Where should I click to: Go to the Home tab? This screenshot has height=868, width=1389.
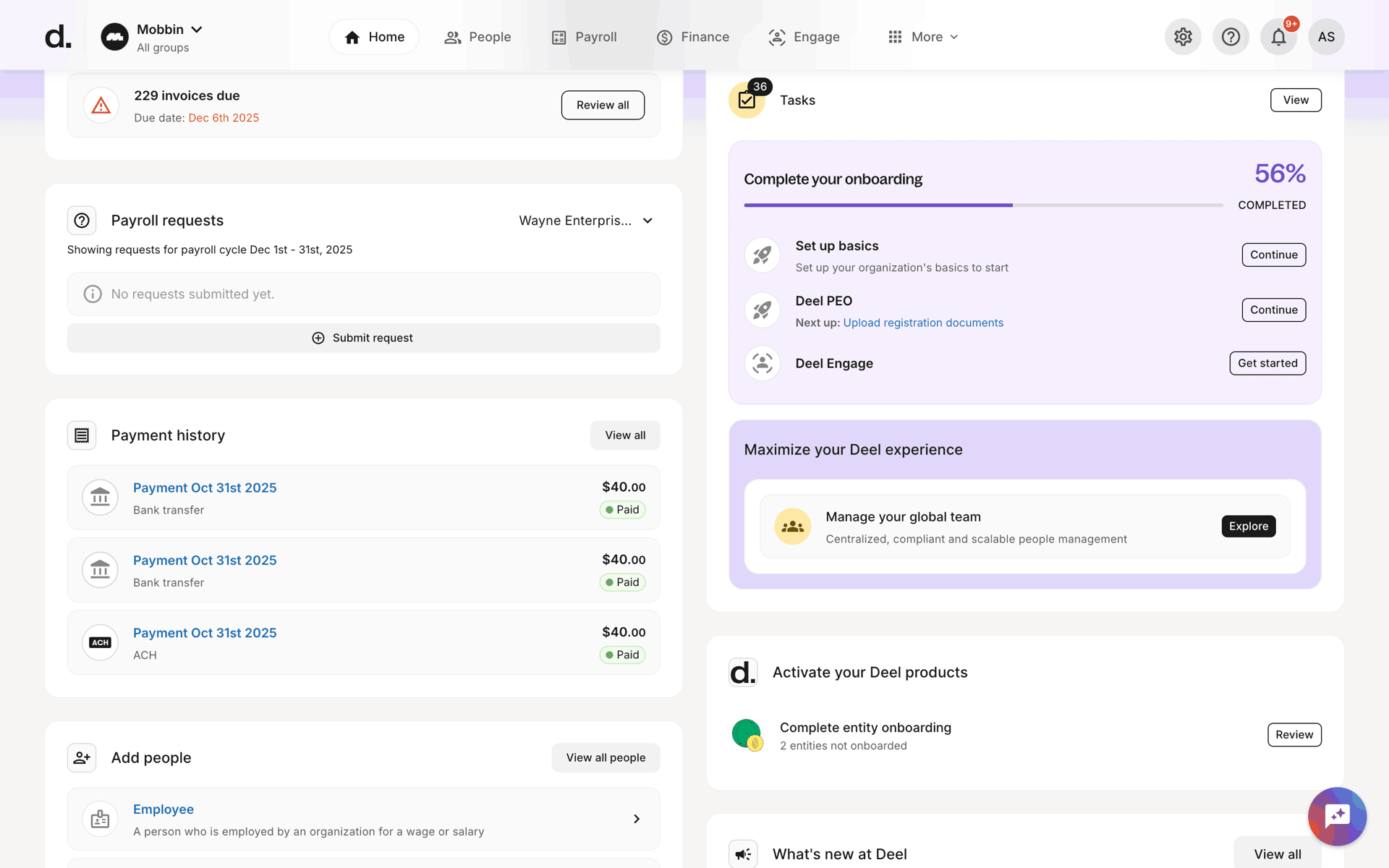coord(374,37)
